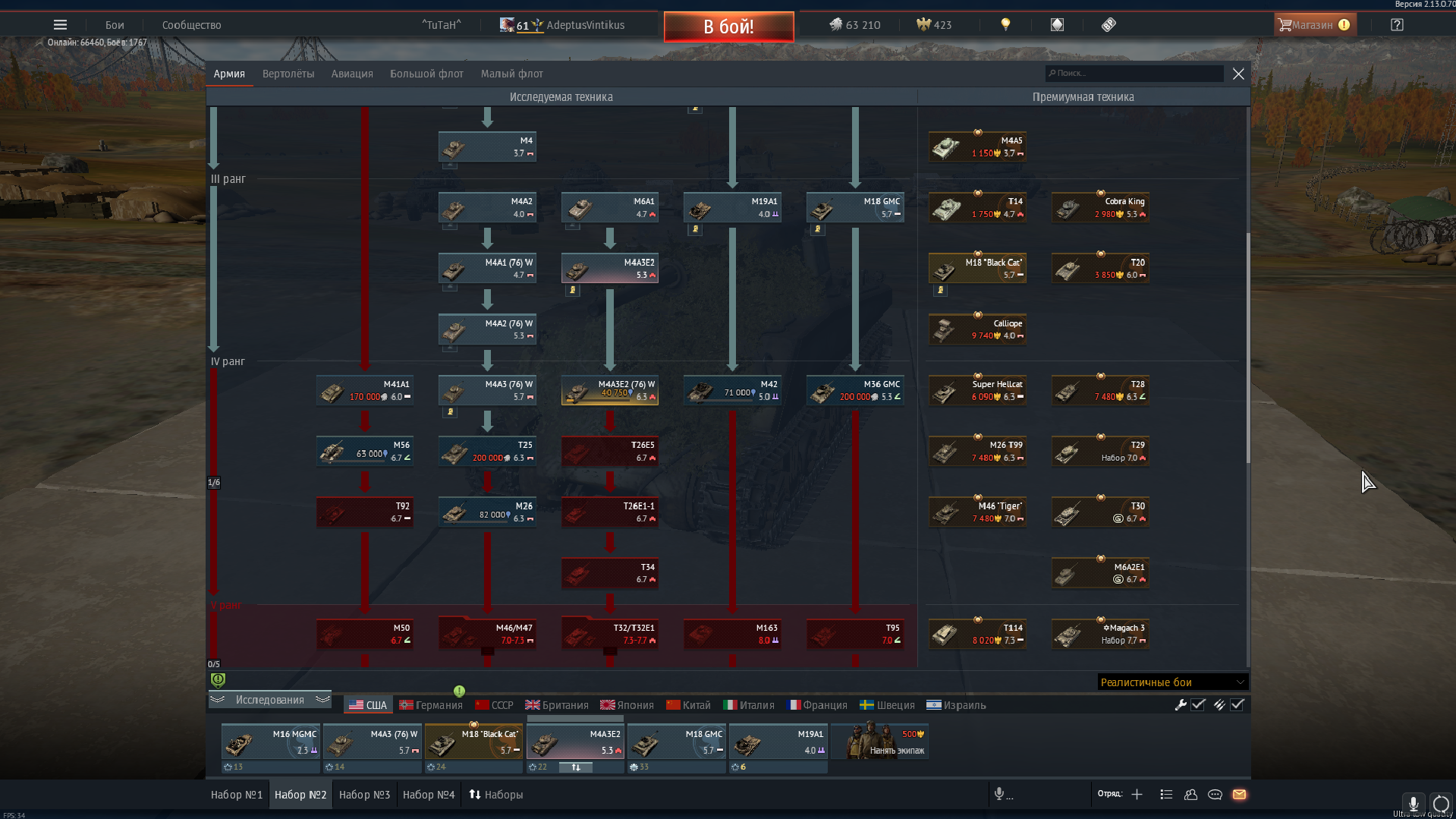The width and height of the screenshot is (1456, 819).
Task: Switch to the Вертолёты tab
Action: [288, 74]
